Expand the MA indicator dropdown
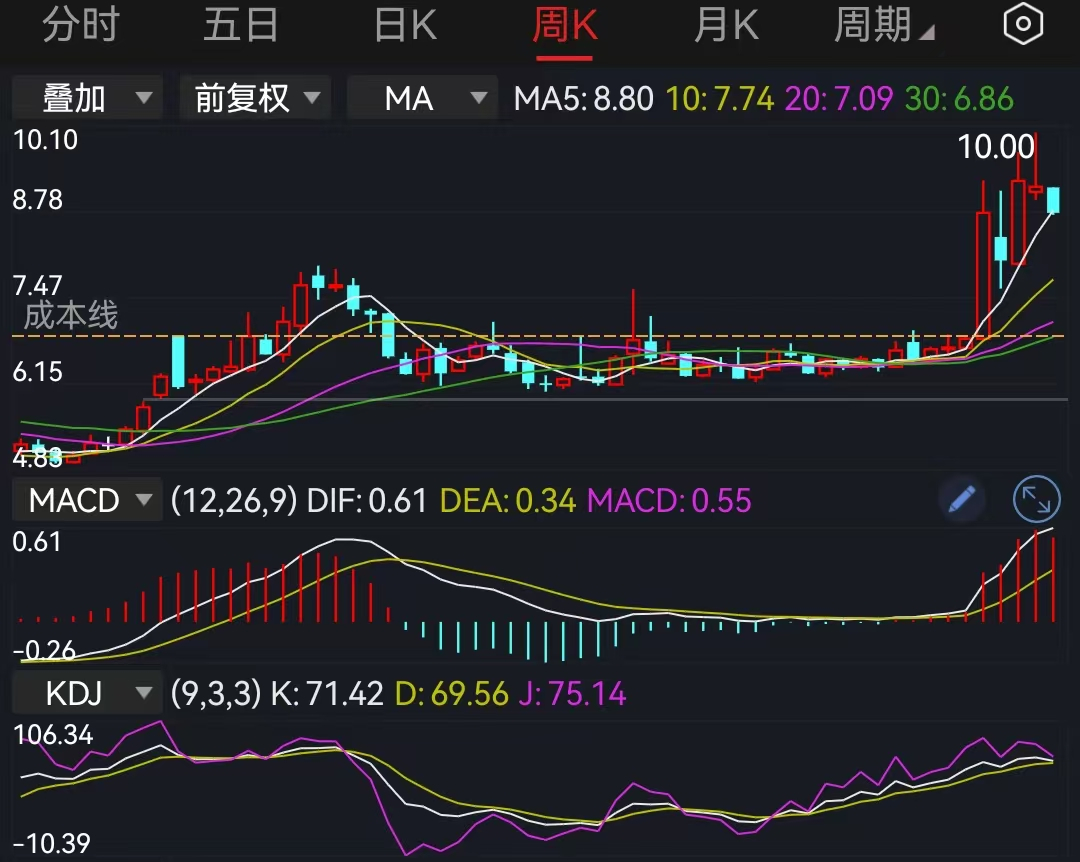This screenshot has height=862, width=1080. tap(422, 97)
